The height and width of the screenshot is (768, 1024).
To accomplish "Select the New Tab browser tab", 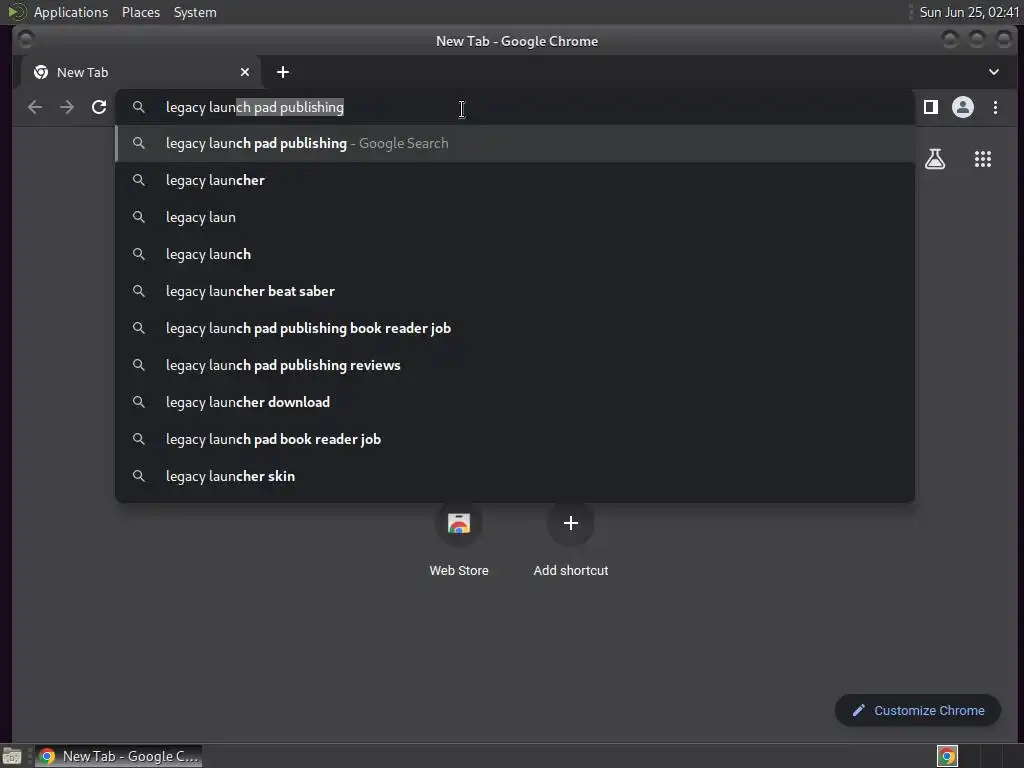I will click(140, 72).
